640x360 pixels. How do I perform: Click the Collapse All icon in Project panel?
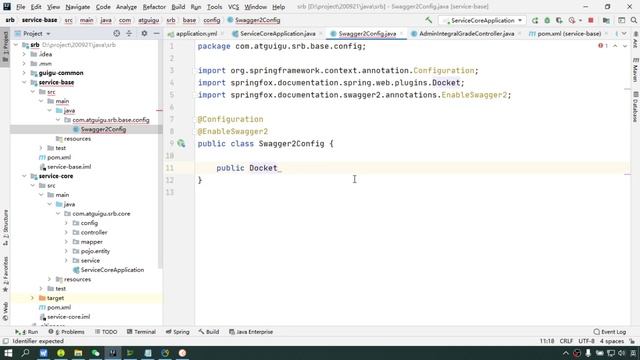click(x=129, y=33)
